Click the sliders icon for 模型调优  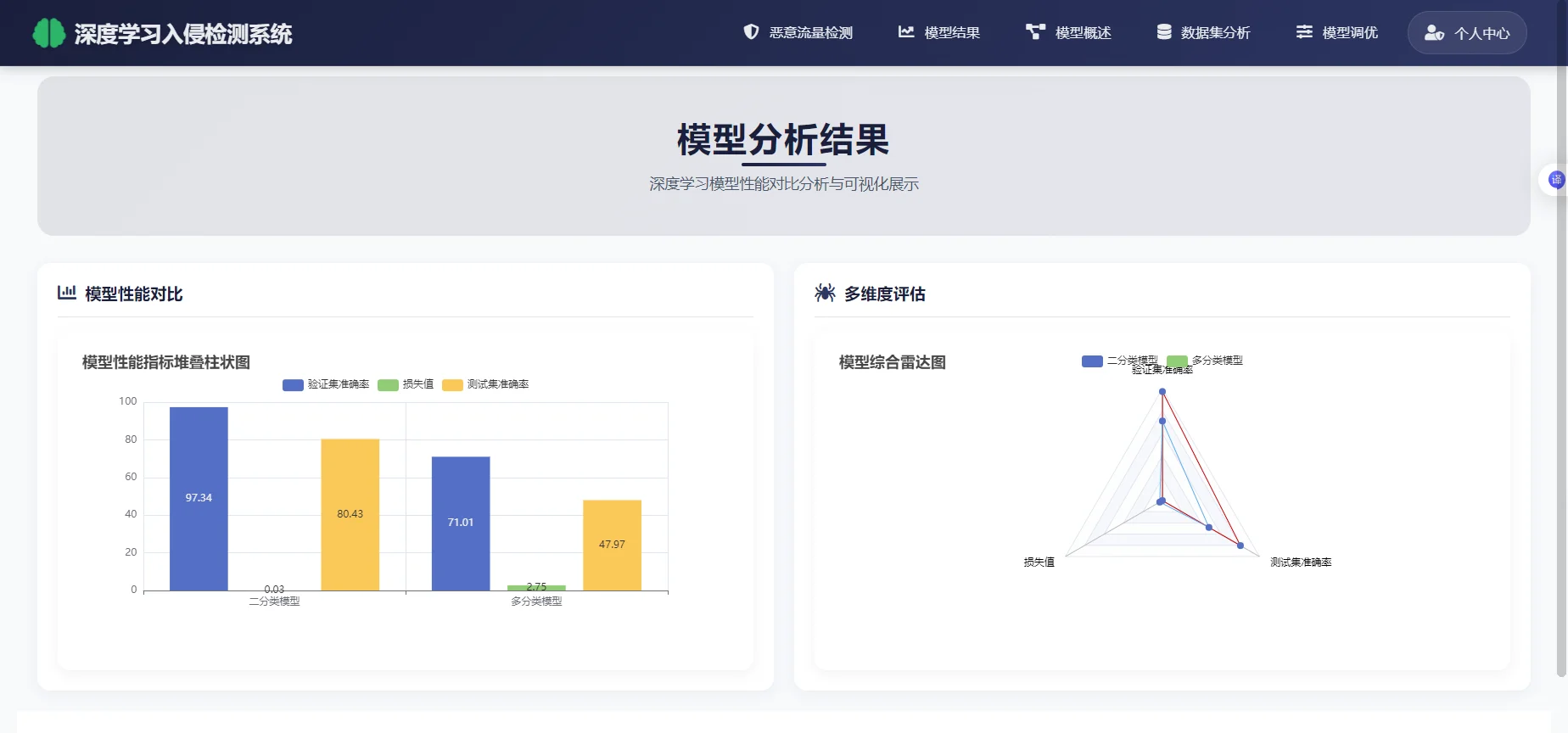1304,31
